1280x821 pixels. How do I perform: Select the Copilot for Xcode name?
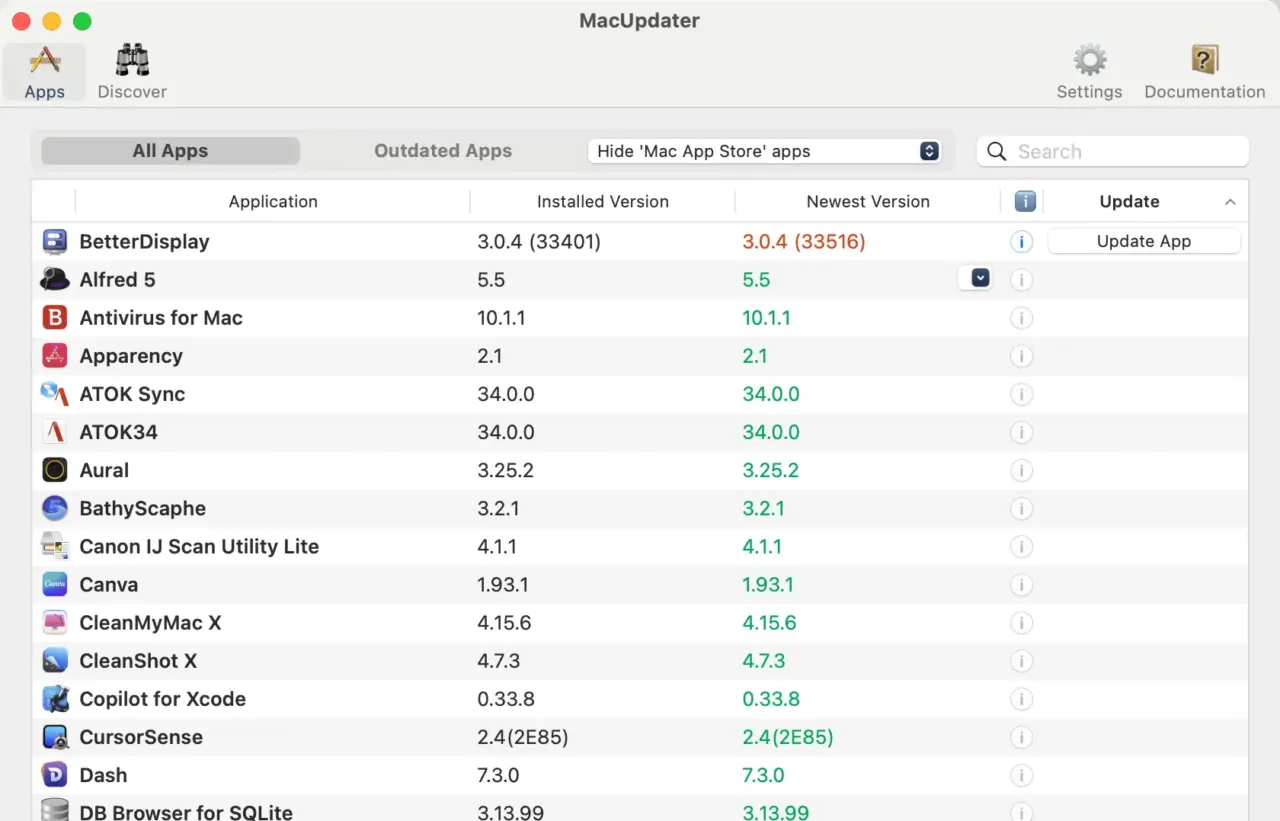tap(162, 699)
